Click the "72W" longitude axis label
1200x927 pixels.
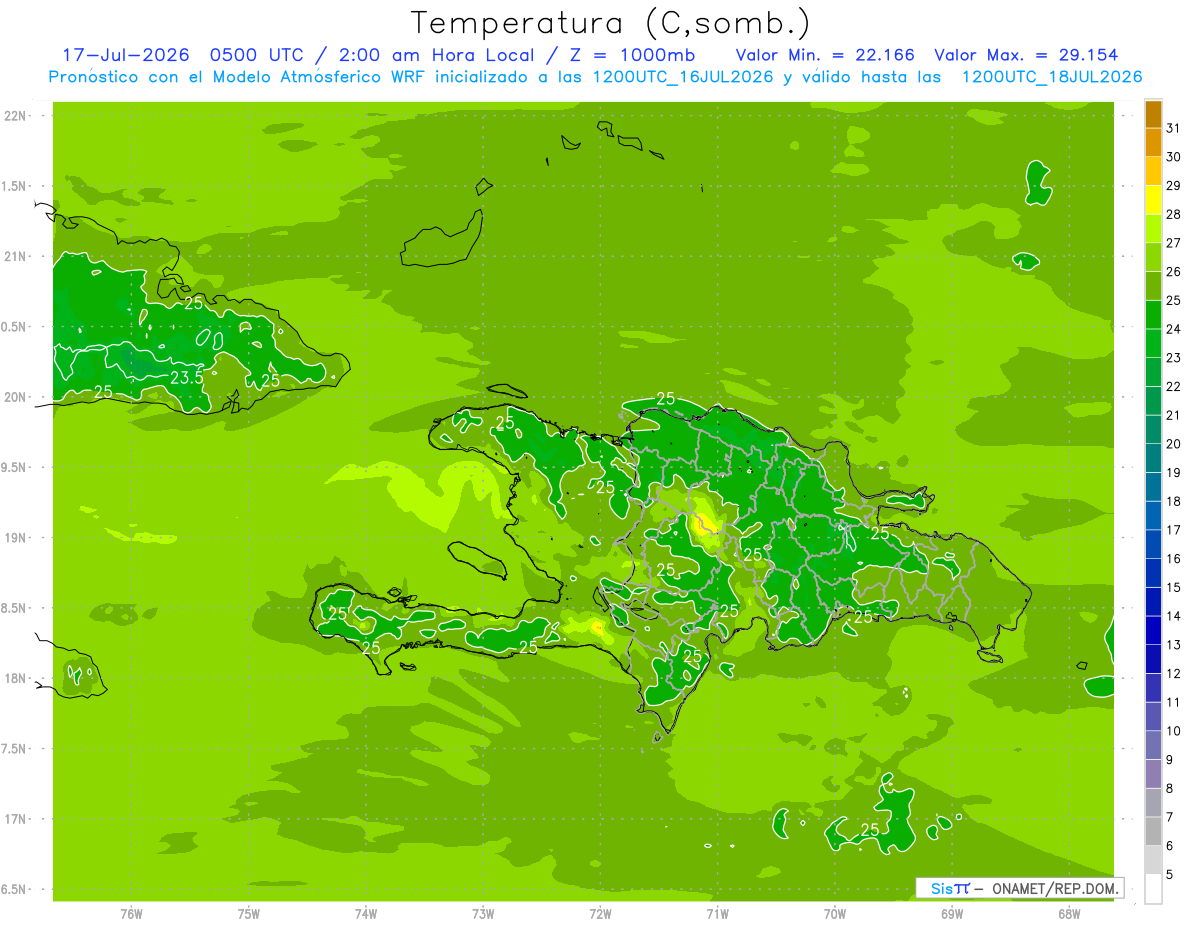coord(600,914)
